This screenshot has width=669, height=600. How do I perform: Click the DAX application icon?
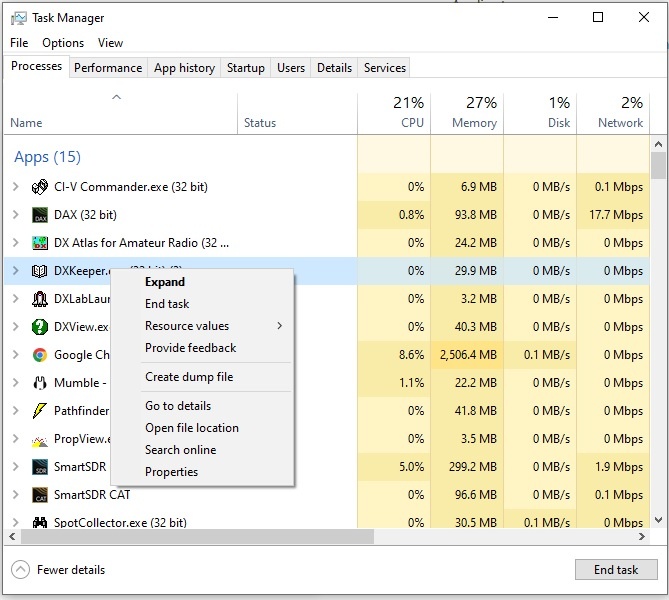(x=40, y=215)
